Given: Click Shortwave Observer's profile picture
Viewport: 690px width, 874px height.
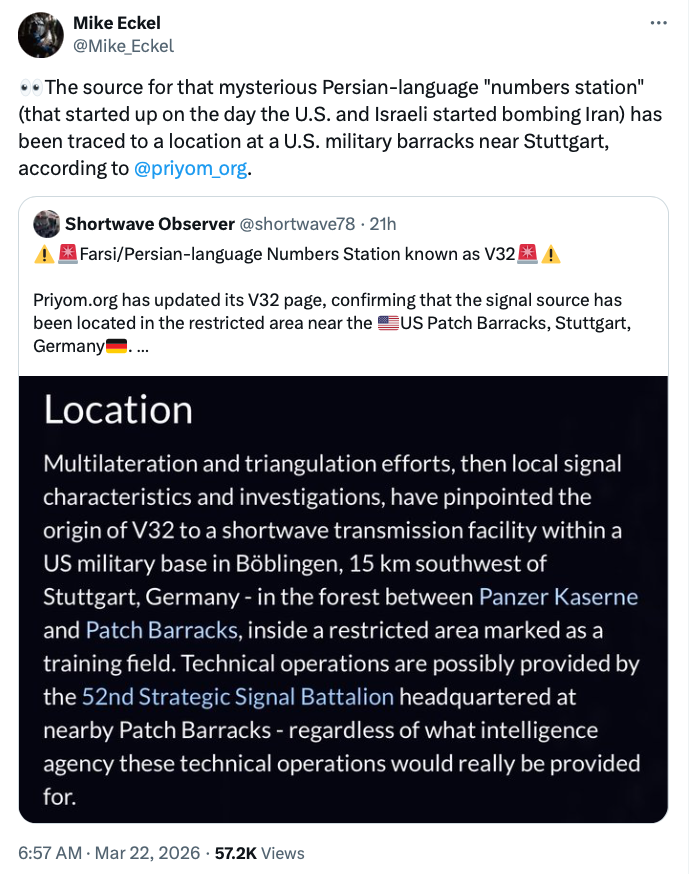Looking at the screenshot, I should point(46,223).
